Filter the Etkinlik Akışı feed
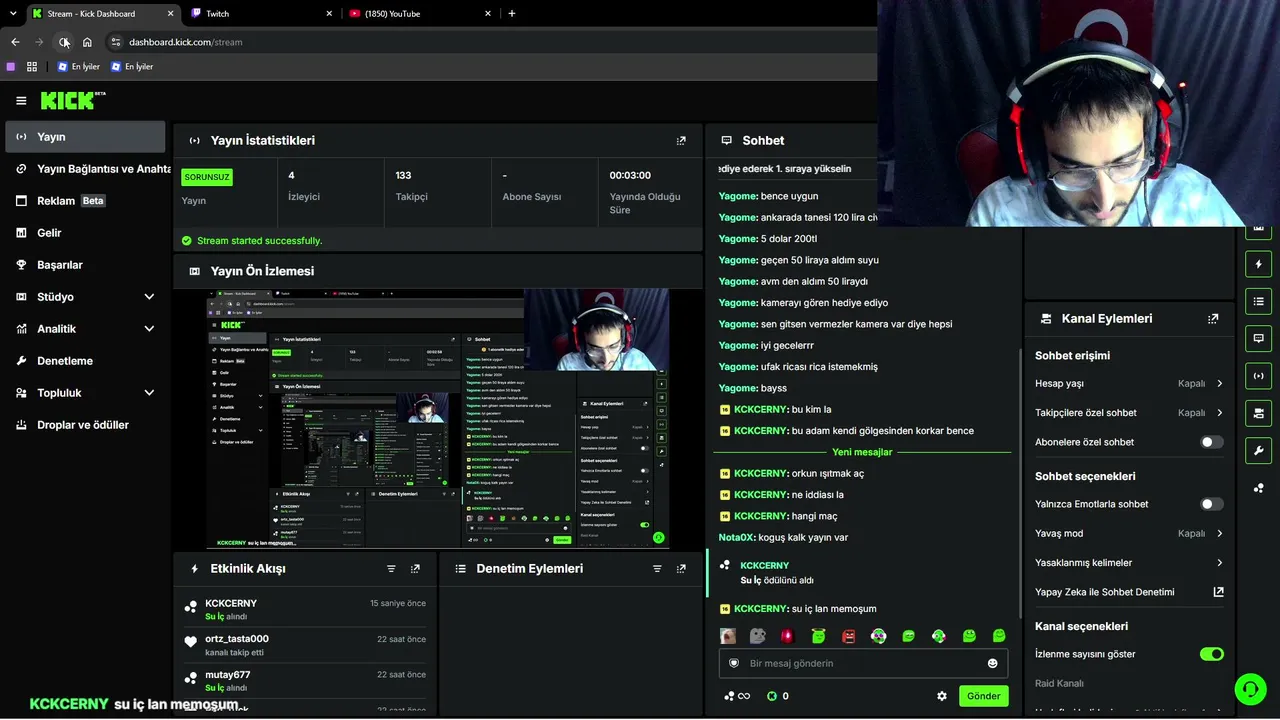1280x720 pixels. (391, 569)
